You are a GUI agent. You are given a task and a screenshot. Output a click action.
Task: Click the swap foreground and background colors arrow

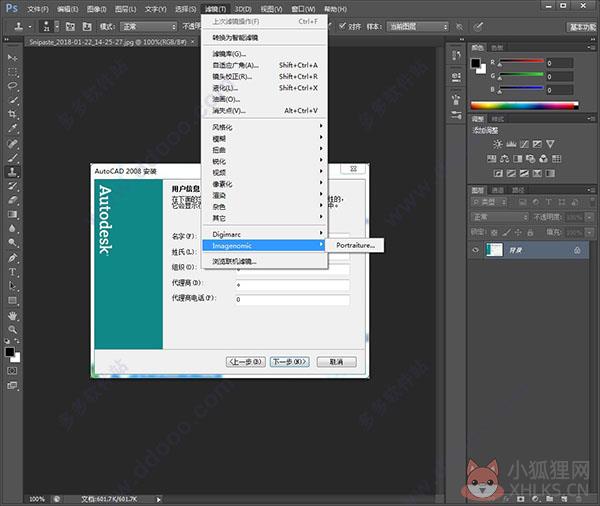click(x=17, y=341)
